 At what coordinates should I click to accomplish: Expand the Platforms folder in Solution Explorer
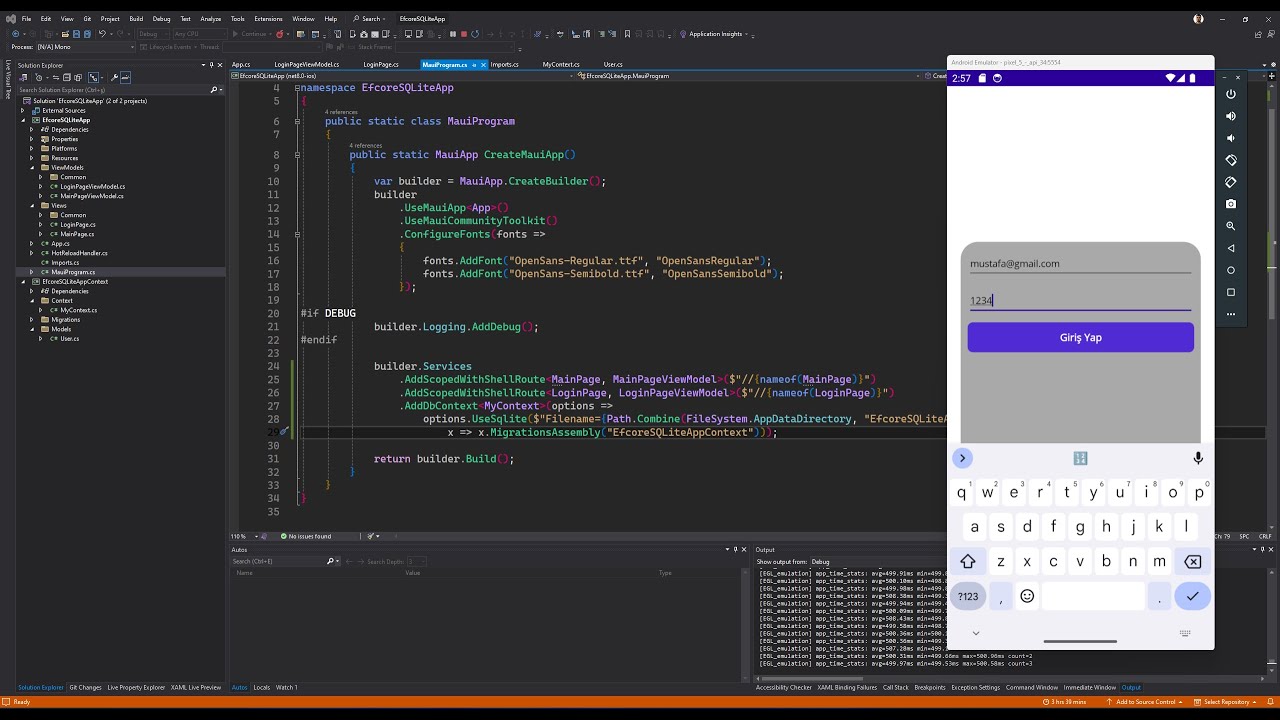coord(31,149)
